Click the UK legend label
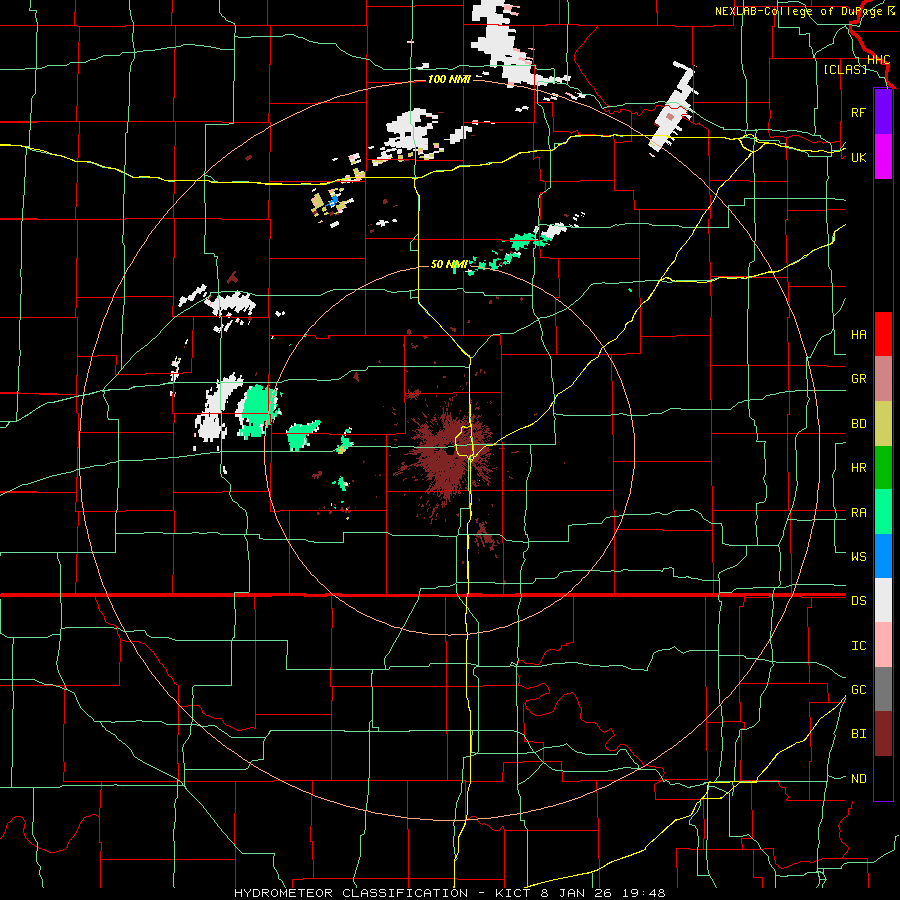This screenshot has width=900, height=900. point(858,157)
